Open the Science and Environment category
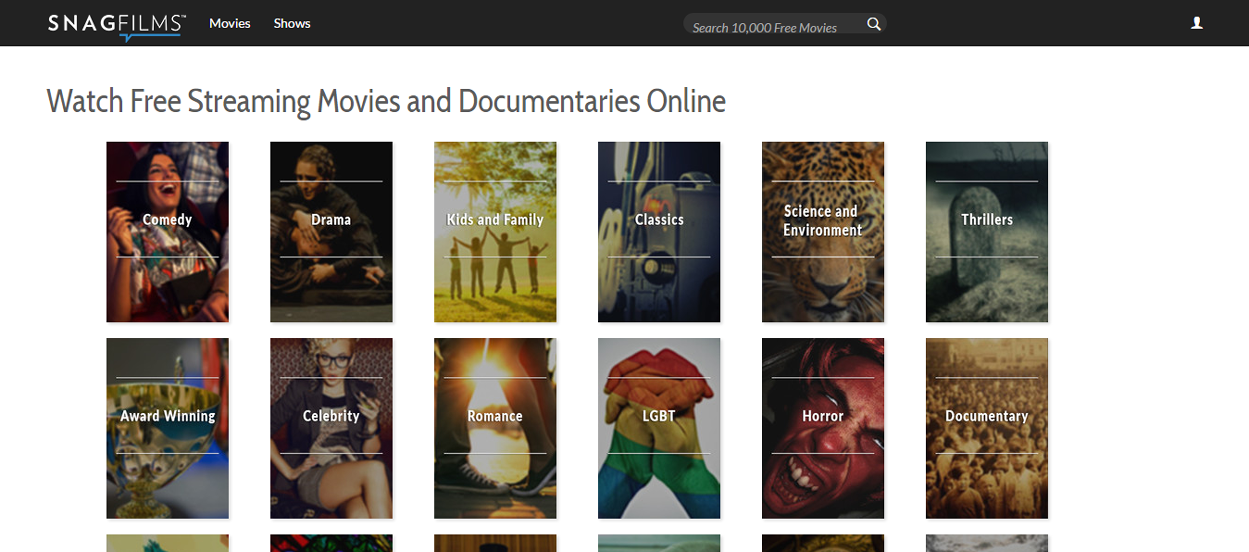 (823, 232)
